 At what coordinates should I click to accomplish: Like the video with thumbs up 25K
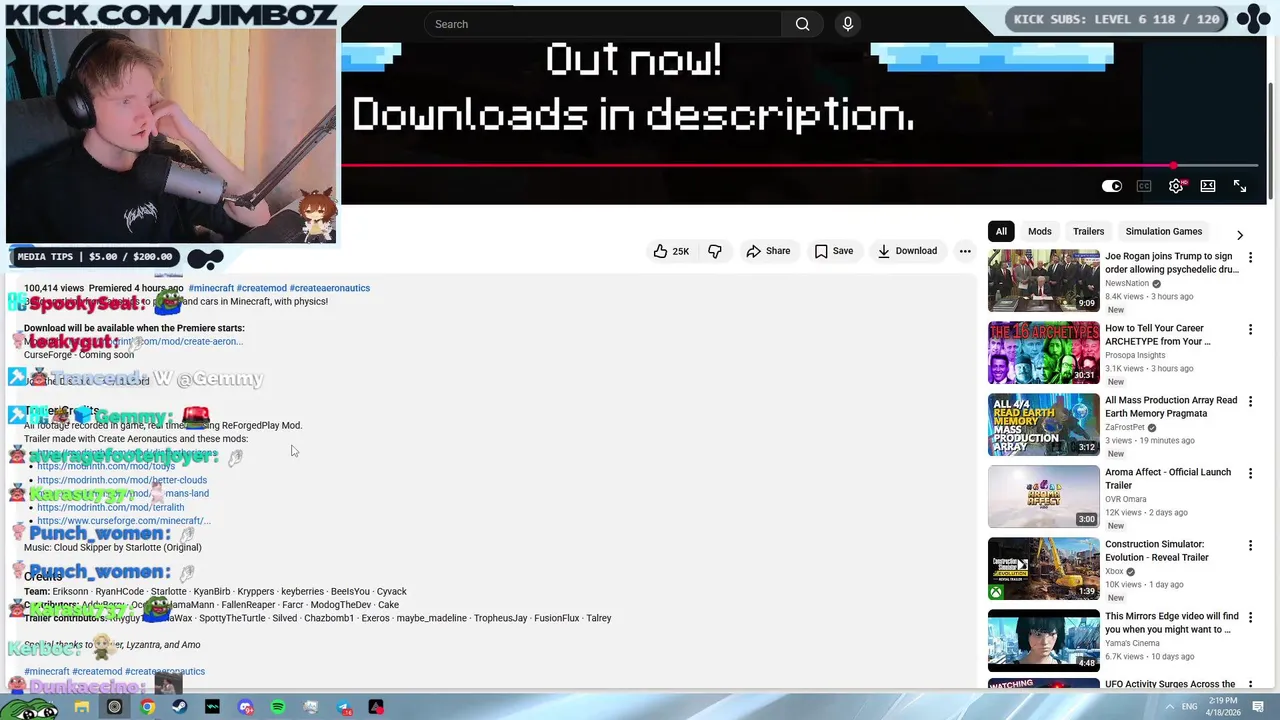point(672,251)
